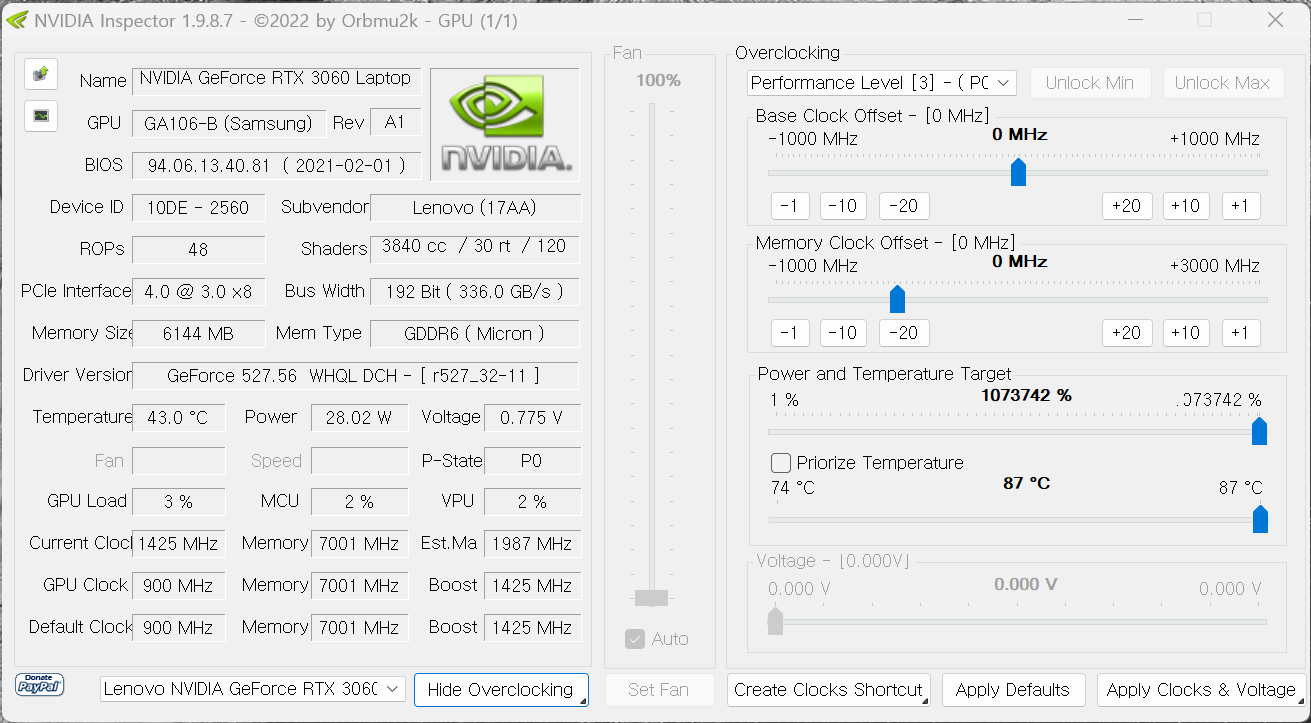Click the Shaders field 3840 cc
1311x723 pixels.
(476, 248)
